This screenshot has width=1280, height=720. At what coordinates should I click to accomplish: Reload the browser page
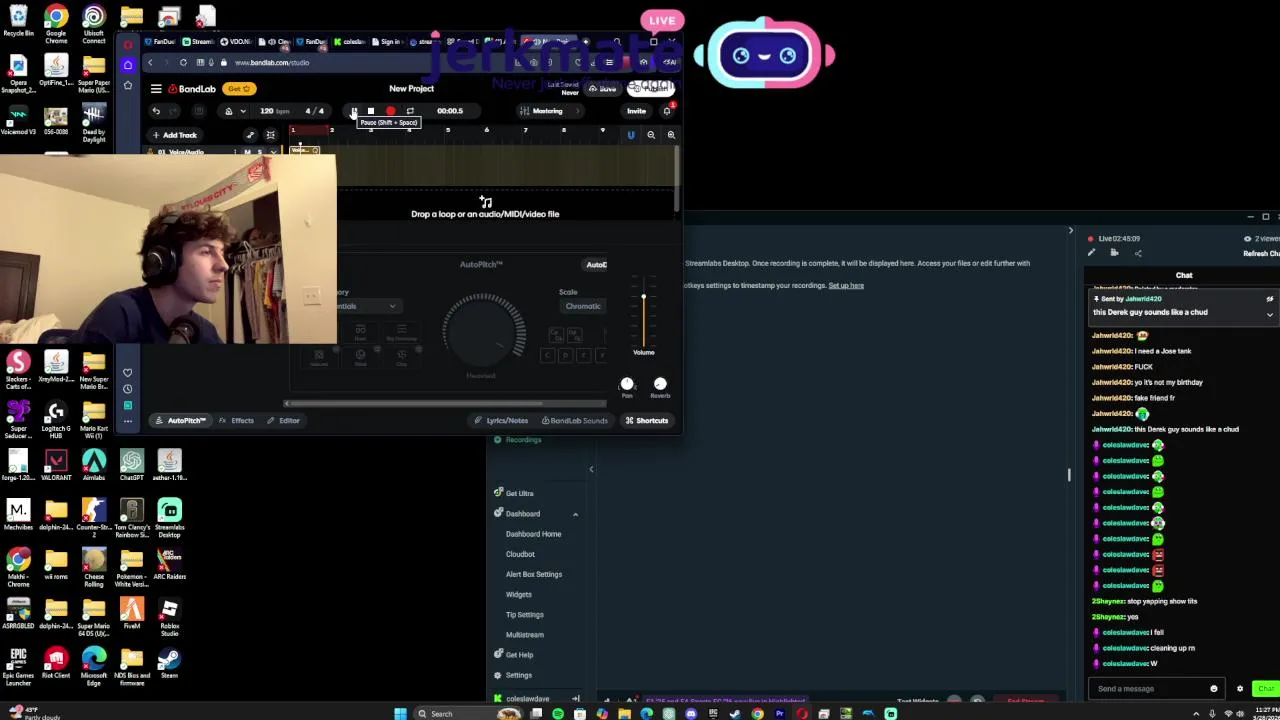[183, 63]
